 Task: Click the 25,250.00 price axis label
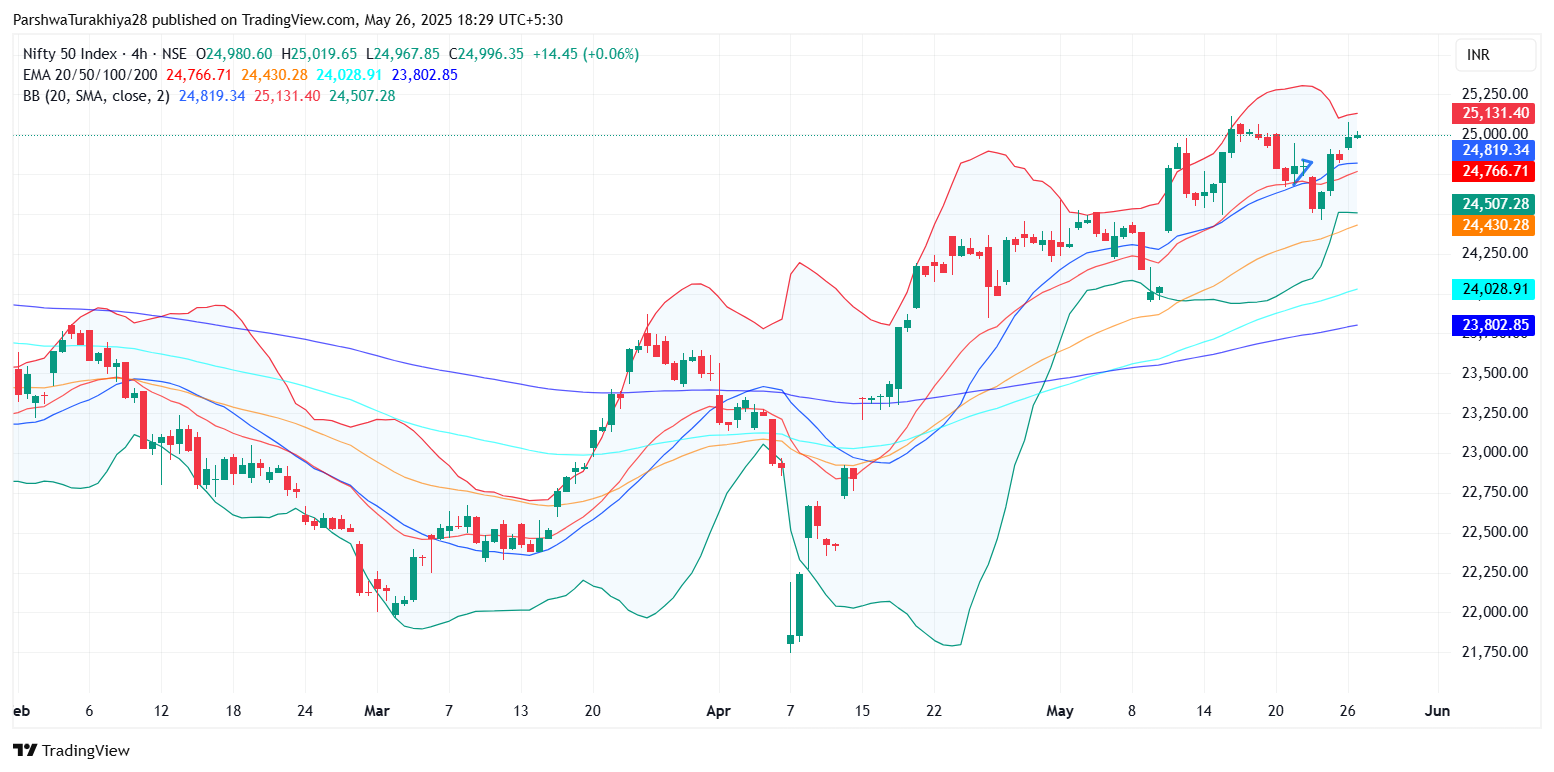coord(1495,93)
